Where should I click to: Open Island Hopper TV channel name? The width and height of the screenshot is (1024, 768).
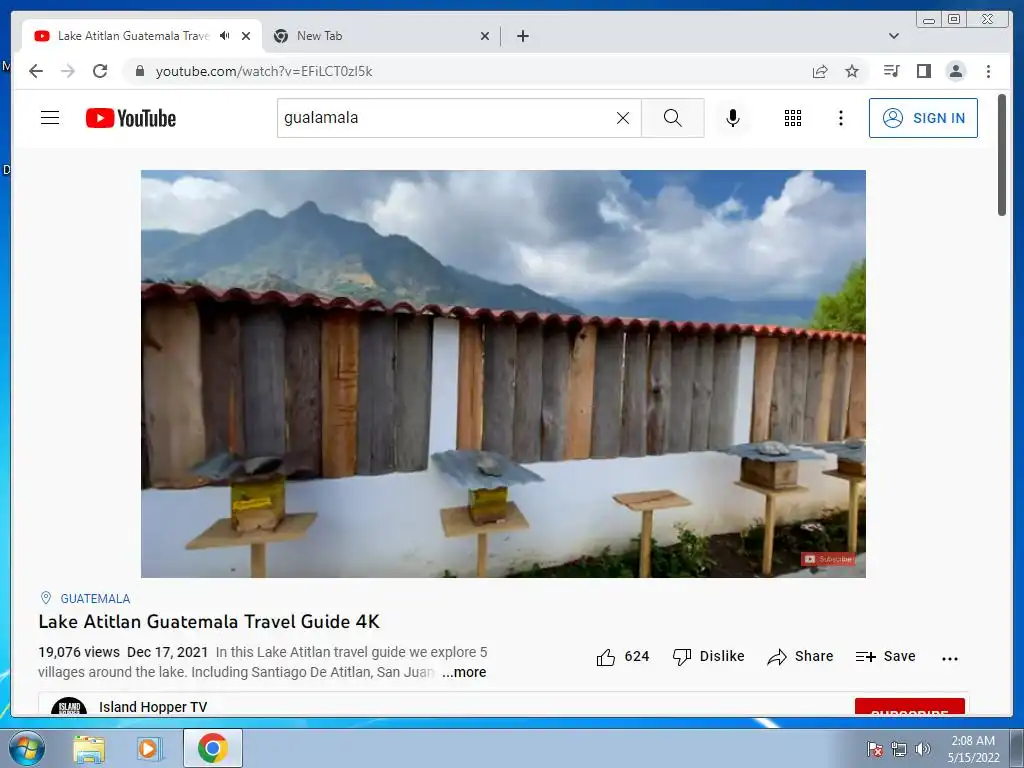pos(153,707)
